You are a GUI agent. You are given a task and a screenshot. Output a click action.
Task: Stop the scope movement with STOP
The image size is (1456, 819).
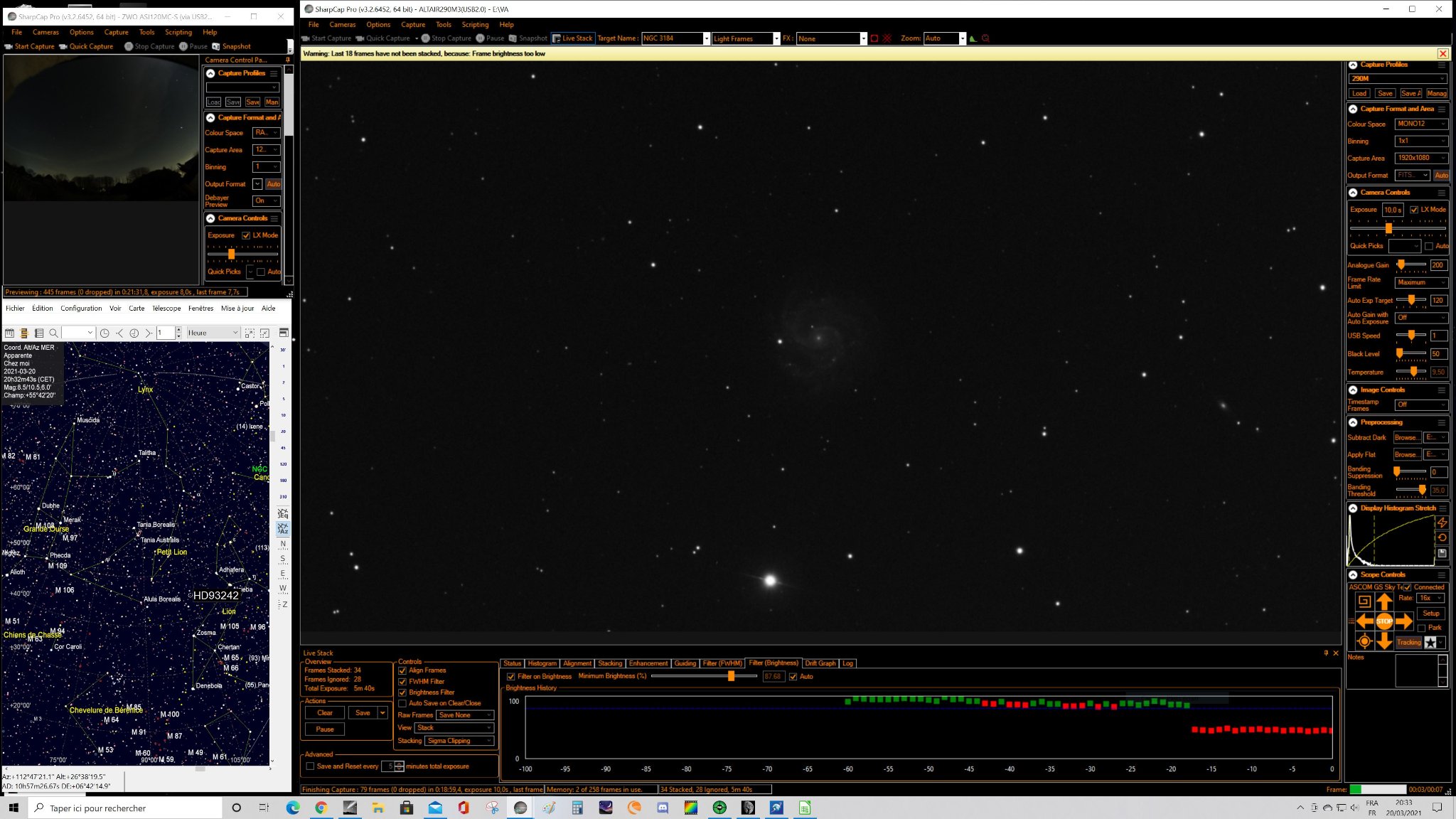pyautogui.click(x=1383, y=621)
